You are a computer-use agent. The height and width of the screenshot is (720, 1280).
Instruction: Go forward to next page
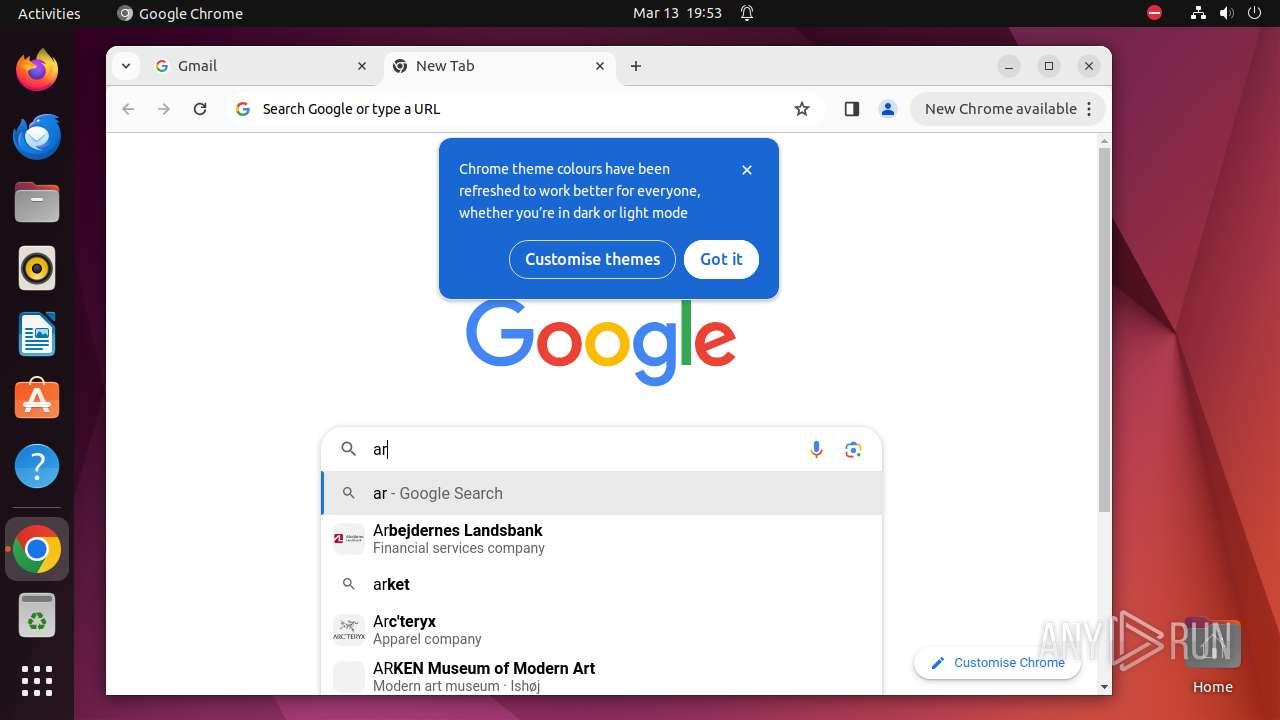point(164,109)
